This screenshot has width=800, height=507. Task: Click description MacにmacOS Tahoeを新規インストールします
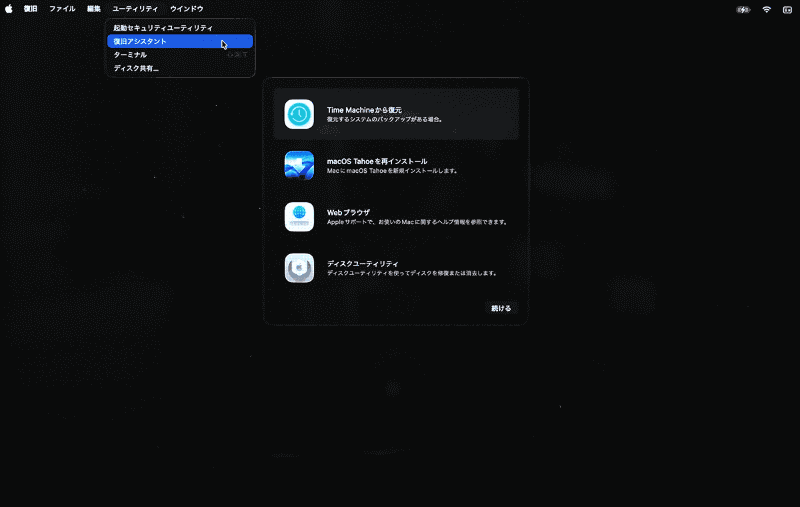click(392, 171)
